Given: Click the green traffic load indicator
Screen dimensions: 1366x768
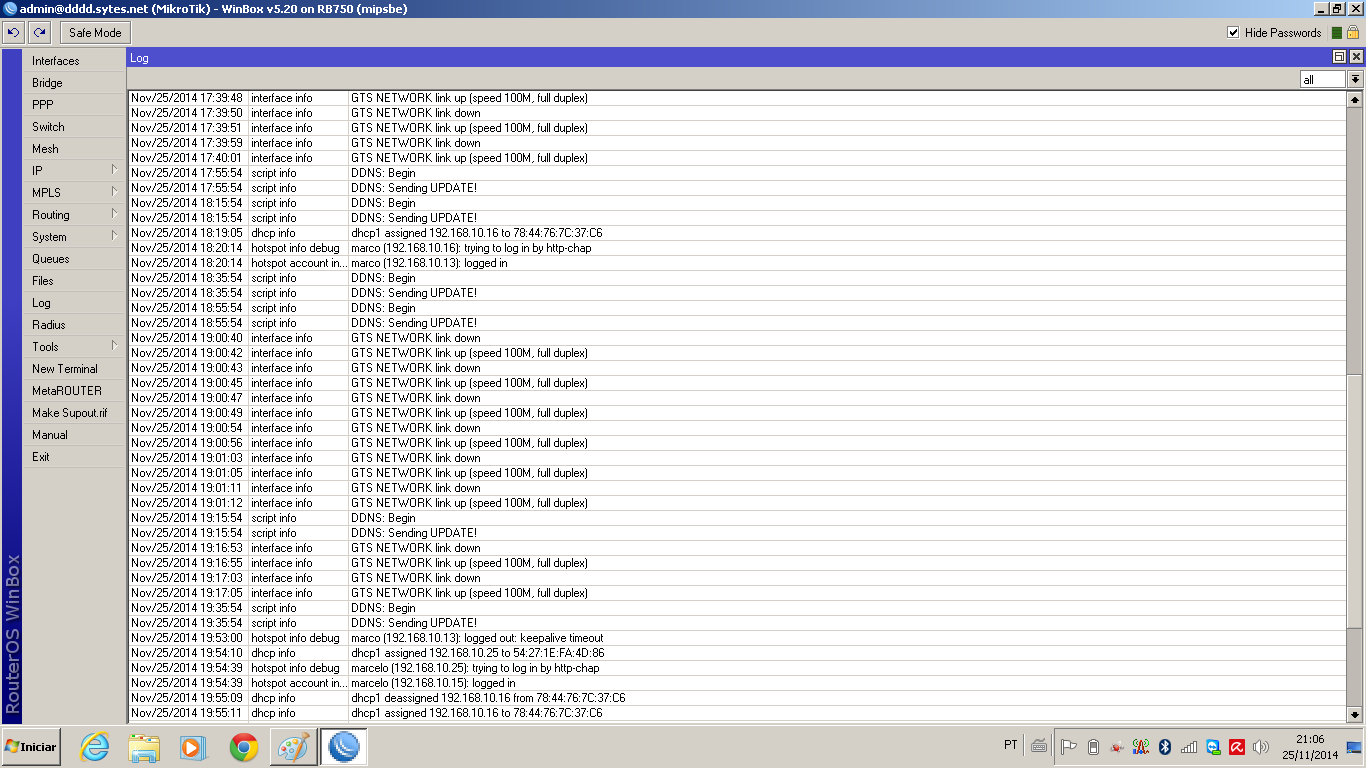Looking at the screenshot, I should [1337, 33].
